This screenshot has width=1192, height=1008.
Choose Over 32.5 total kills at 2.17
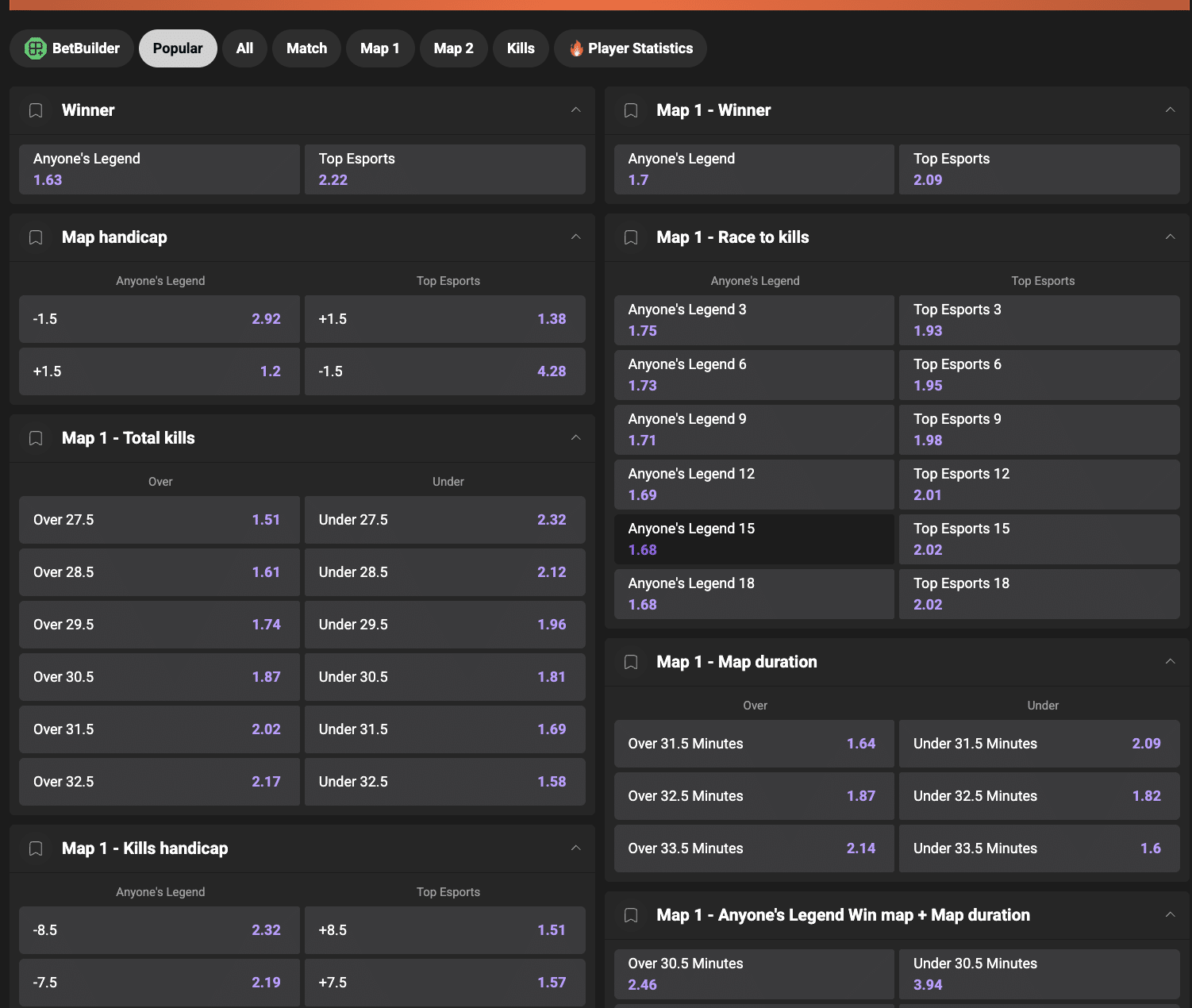click(160, 782)
